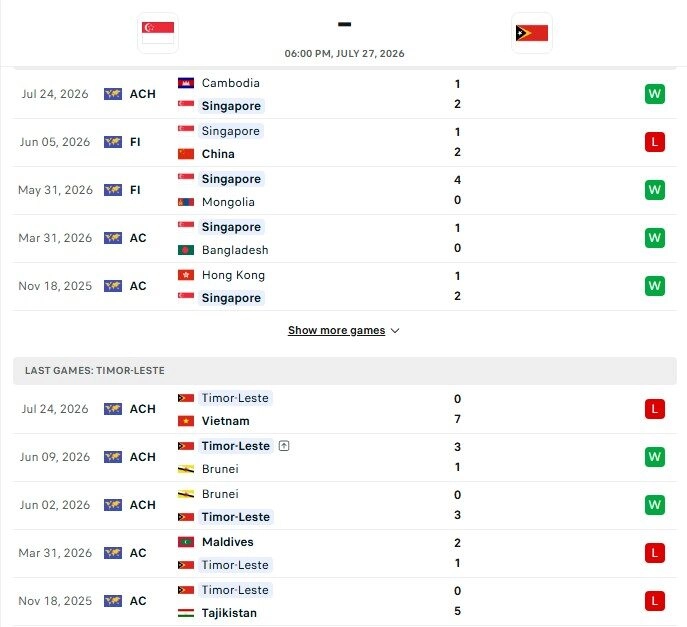Click the Tajikistan flag icon

pyautogui.click(x=186, y=613)
